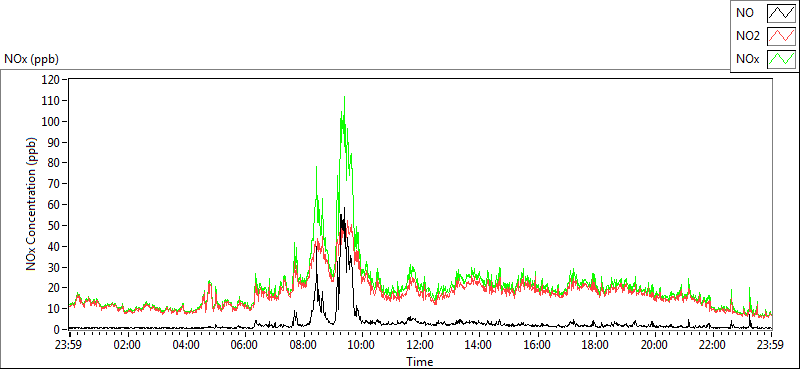The image size is (800, 369).
Task: Click the 30 y-axis scale value
Action: point(55,267)
